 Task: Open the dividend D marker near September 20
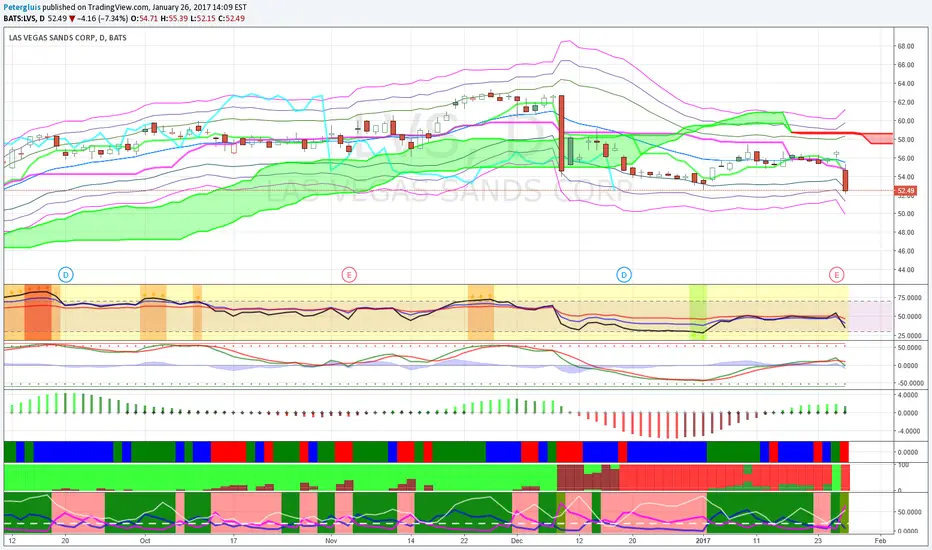[66, 275]
